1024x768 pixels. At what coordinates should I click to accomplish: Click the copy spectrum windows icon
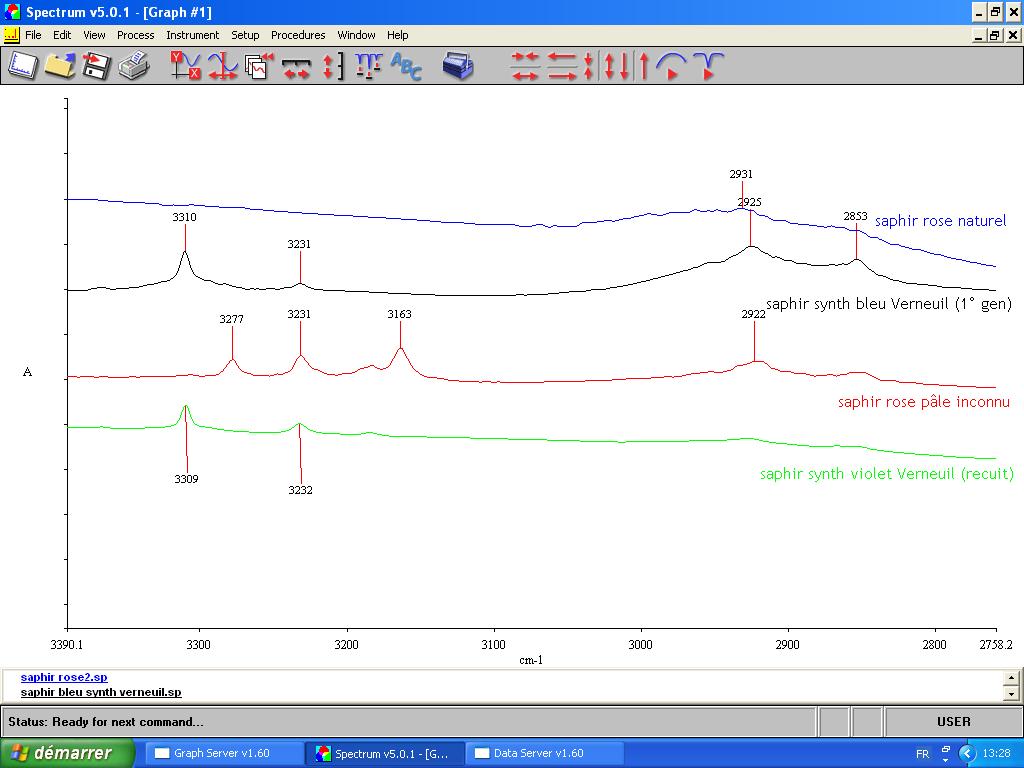pyautogui.click(x=259, y=66)
